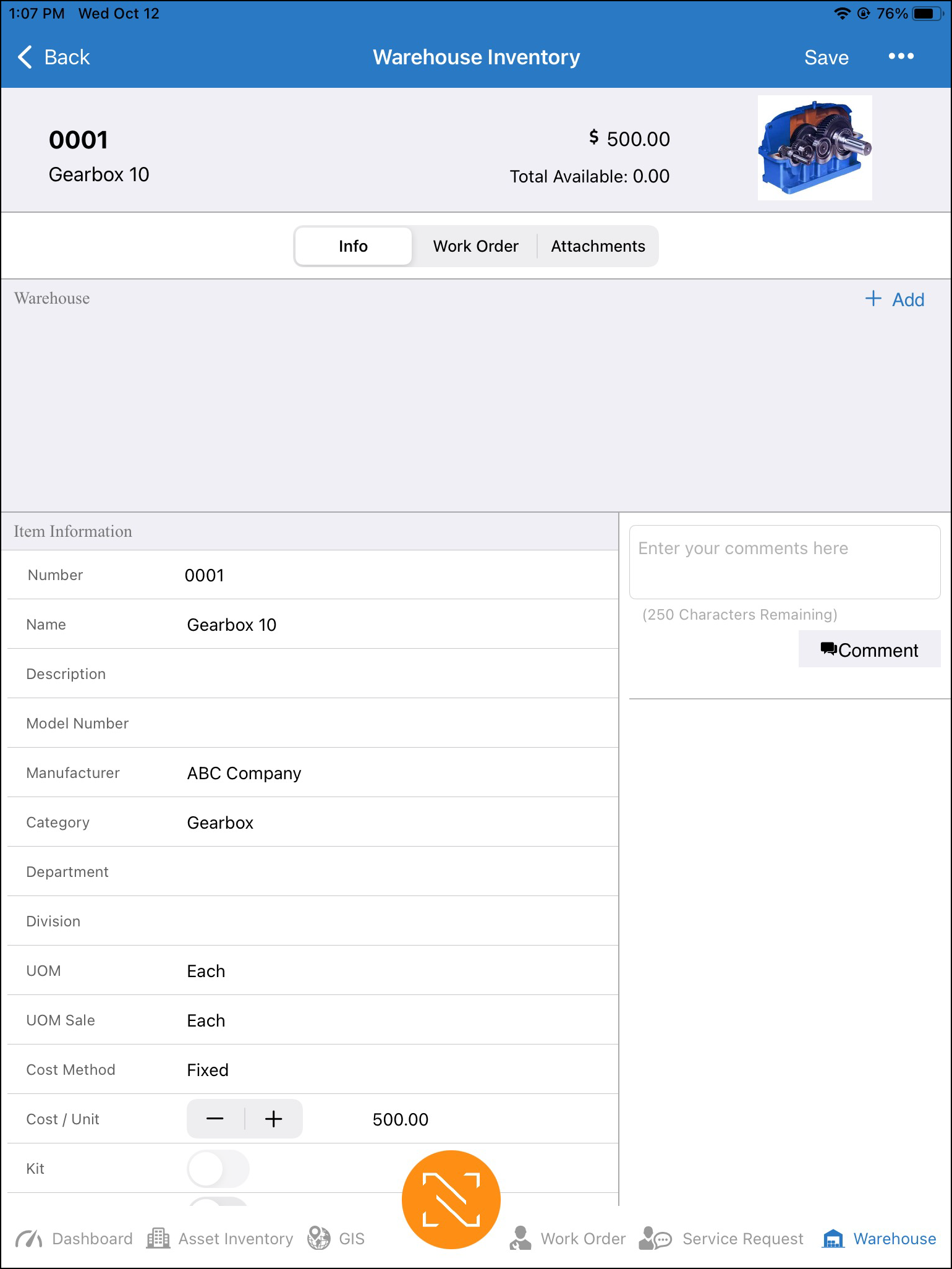
Task: Open the Cost Method Fixed field
Action: 313,1069
